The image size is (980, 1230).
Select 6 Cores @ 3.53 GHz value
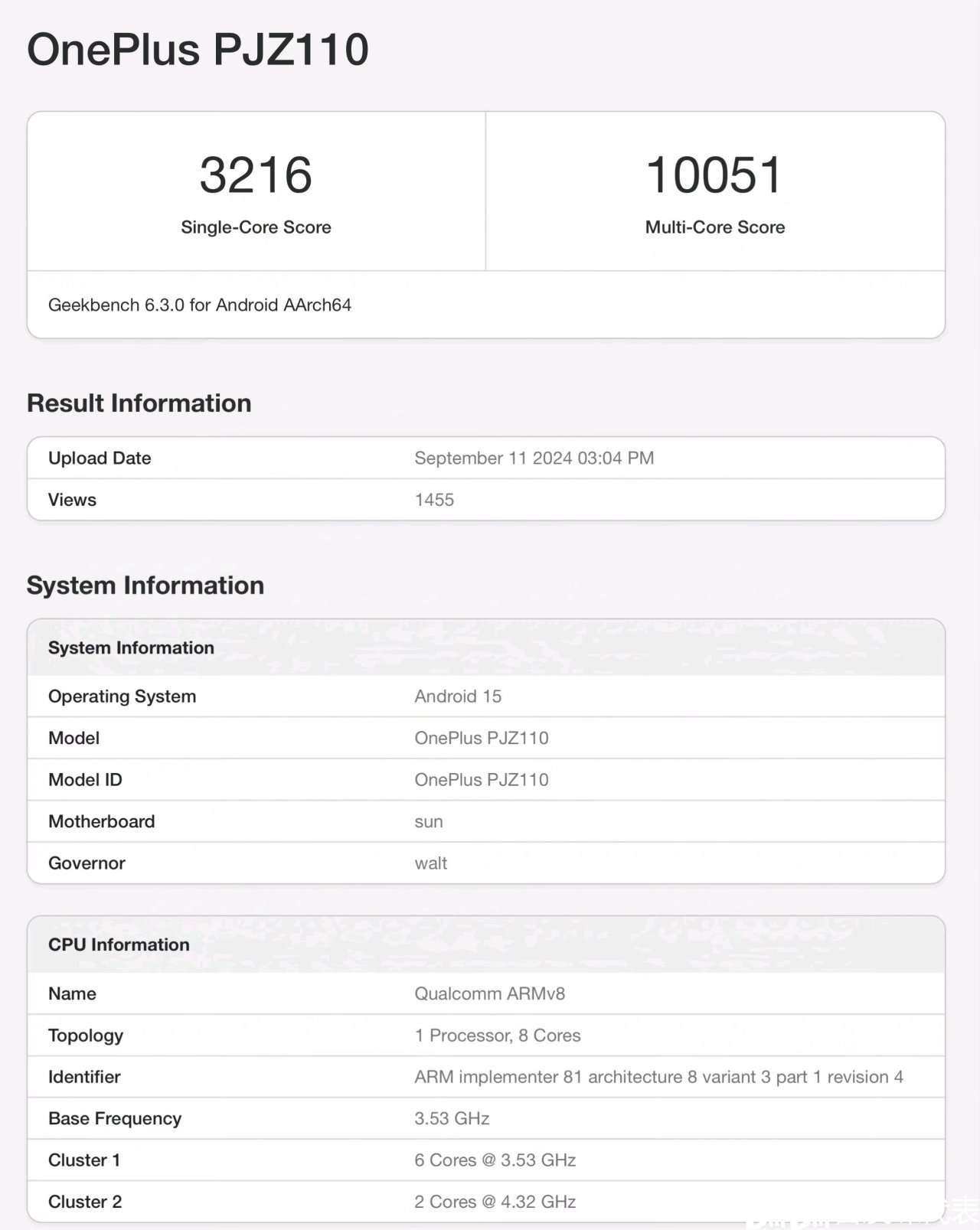[495, 1160]
